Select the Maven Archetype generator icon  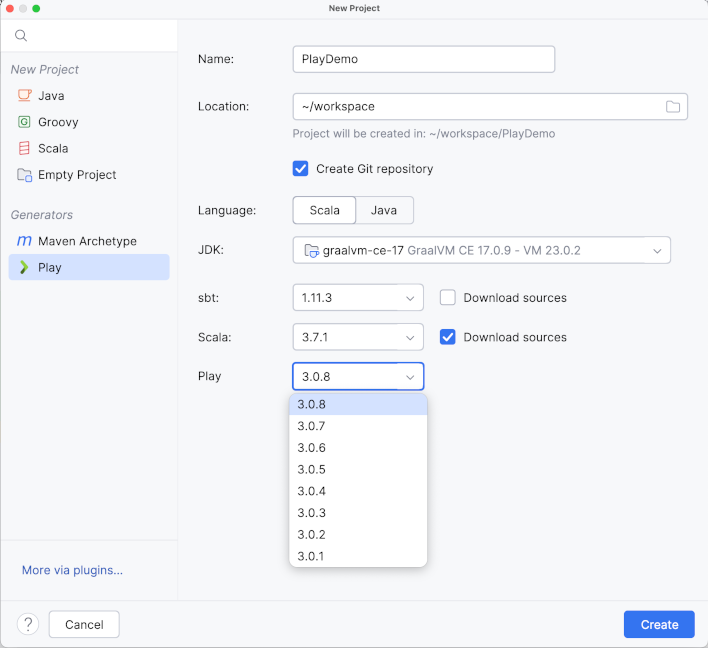(24, 241)
